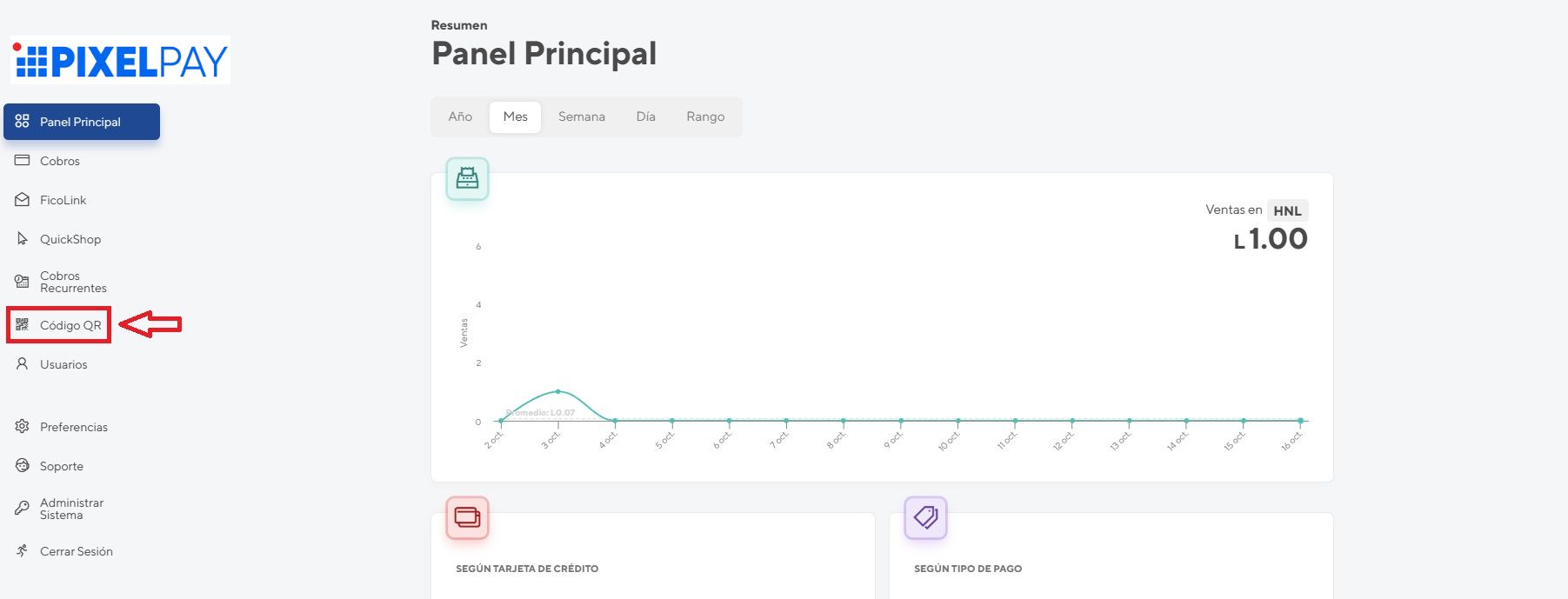Image resolution: width=1568 pixels, height=599 pixels.
Task: Click the red credit card icon
Action: [468, 517]
